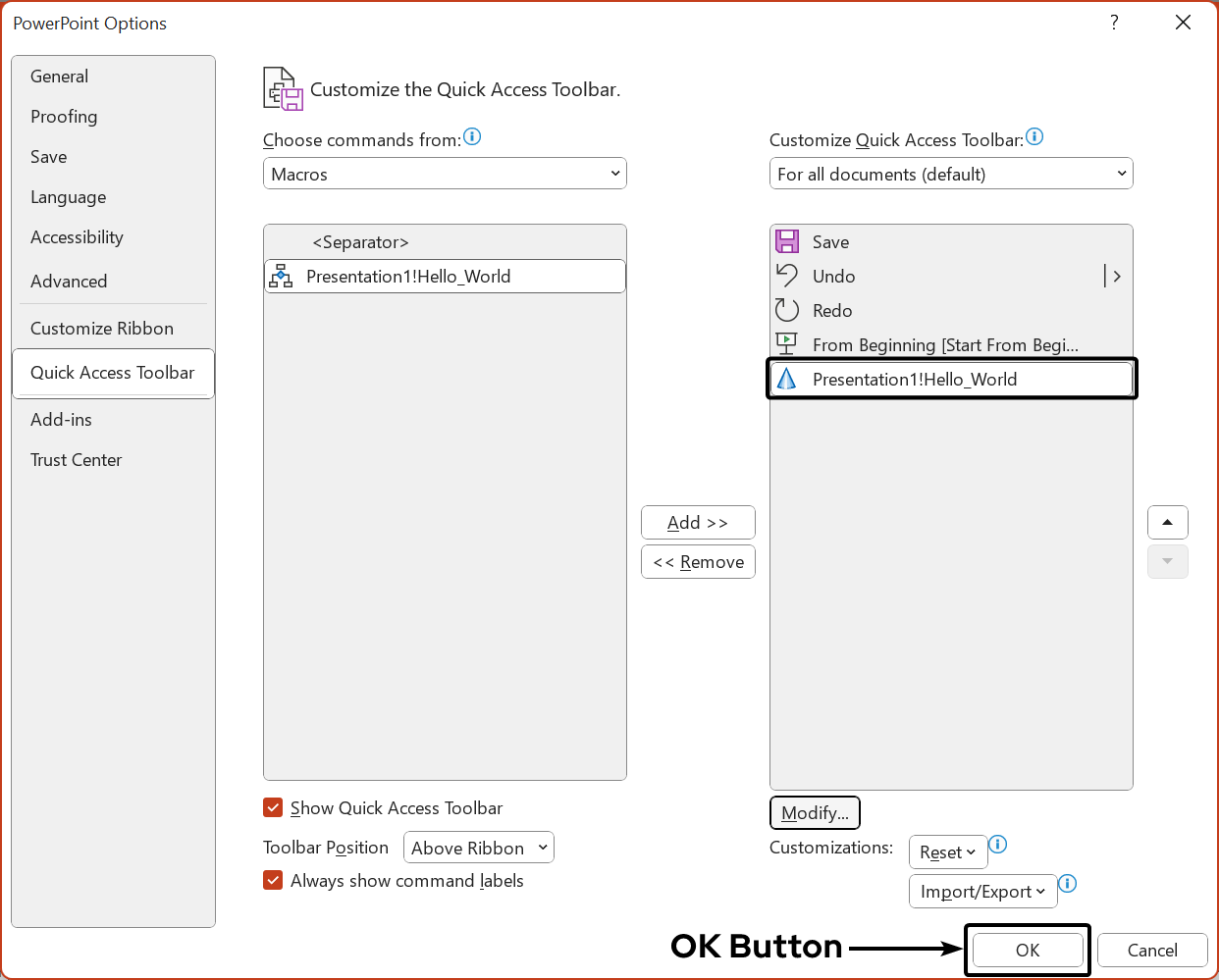The height and width of the screenshot is (980, 1219).
Task: Select the <Separator> item in commands list
Action: pyautogui.click(x=360, y=242)
